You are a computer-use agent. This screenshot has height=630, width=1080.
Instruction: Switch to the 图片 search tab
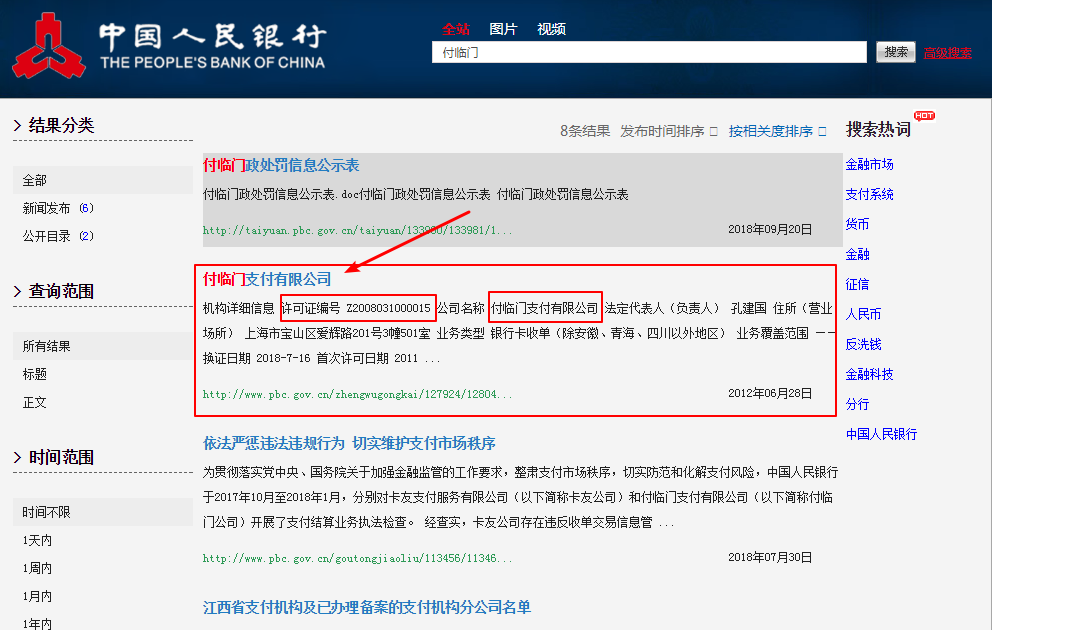pos(505,29)
